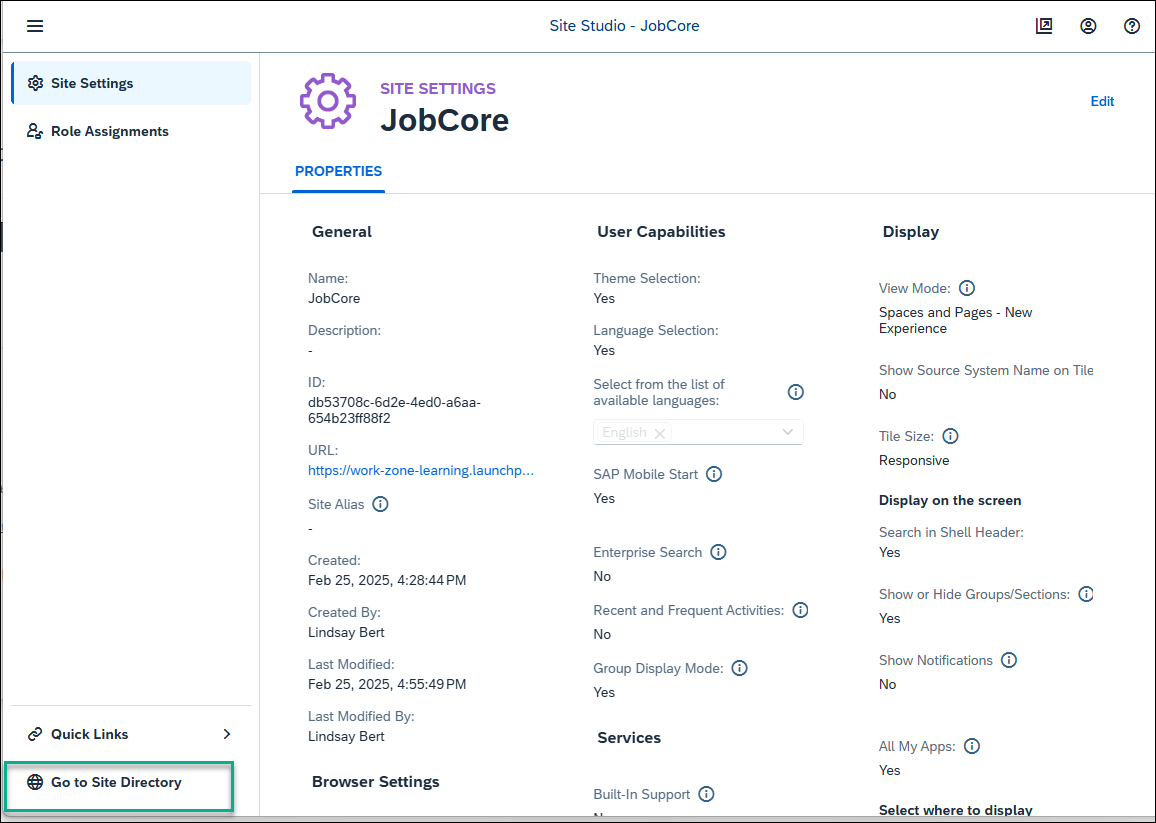Click the Responsive tile size value

(x=914, y=461)
